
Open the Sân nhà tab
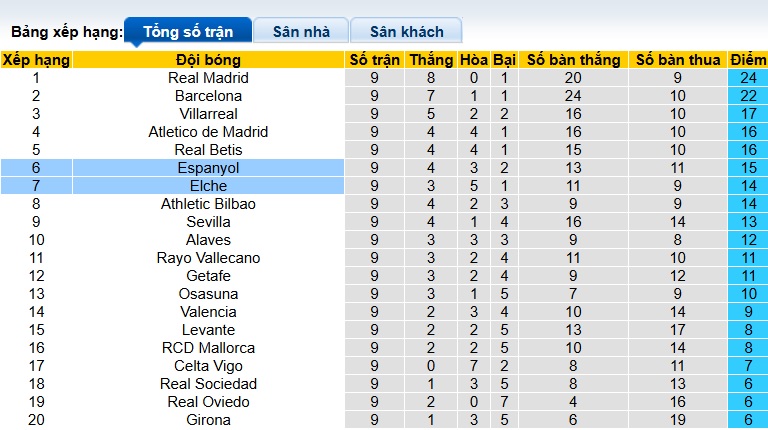click(x=301, y=31)
